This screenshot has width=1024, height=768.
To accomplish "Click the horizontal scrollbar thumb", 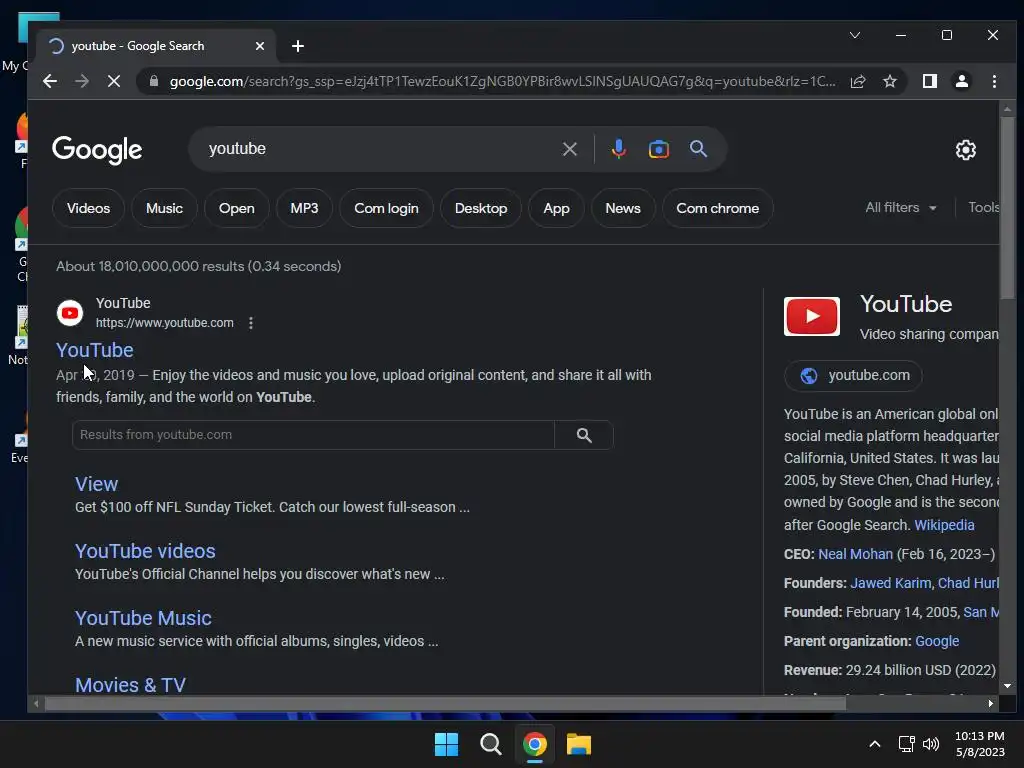I will pos(445,703).
